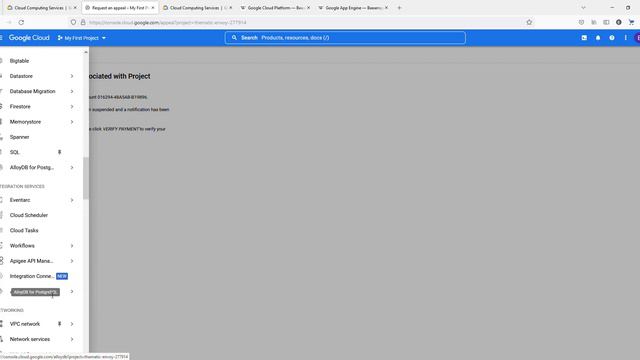This screenshot has height=360, width=640.
Task: Expand the Workflows submenu chevron
Action: 72,246
